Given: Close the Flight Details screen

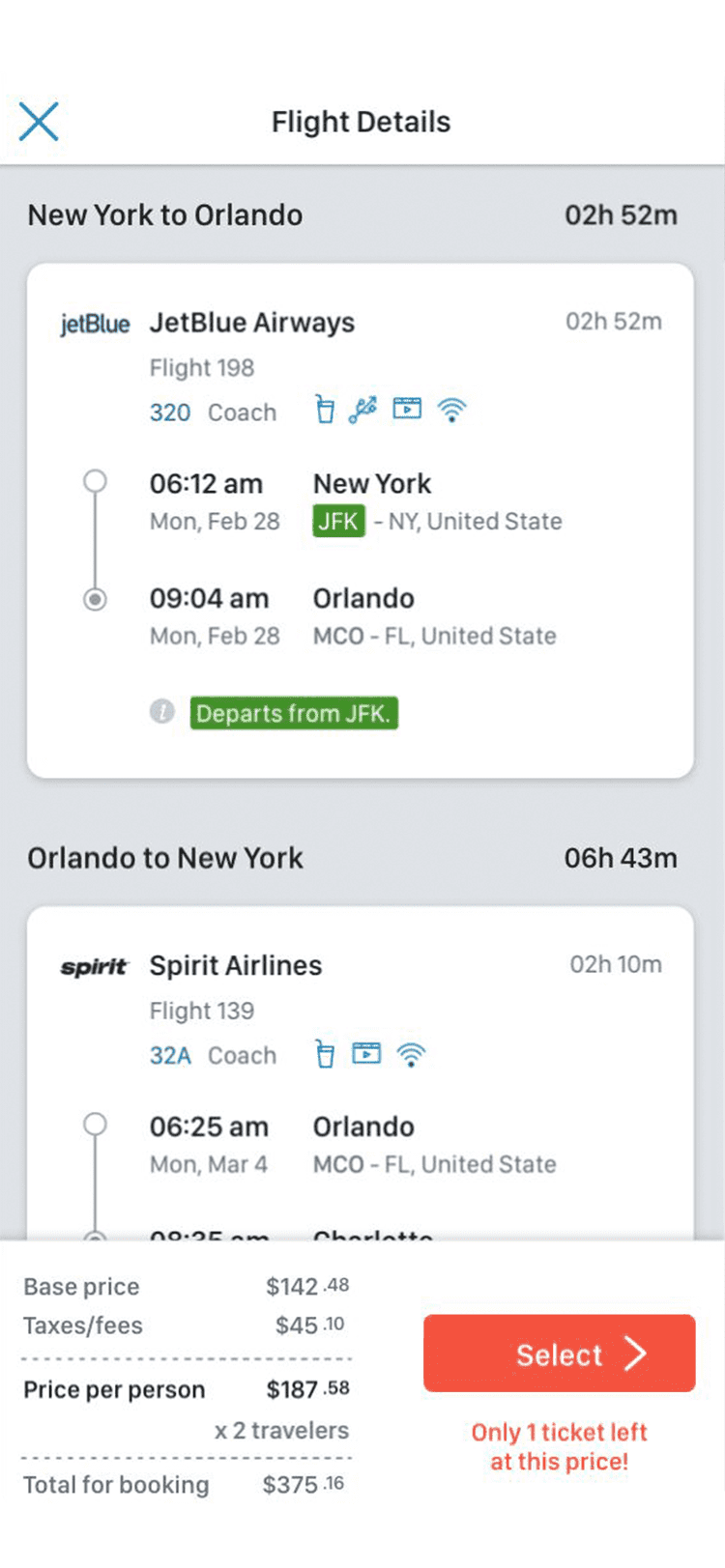Looking at the screenshot, I should pyautogui.click(x=39, y=122).
